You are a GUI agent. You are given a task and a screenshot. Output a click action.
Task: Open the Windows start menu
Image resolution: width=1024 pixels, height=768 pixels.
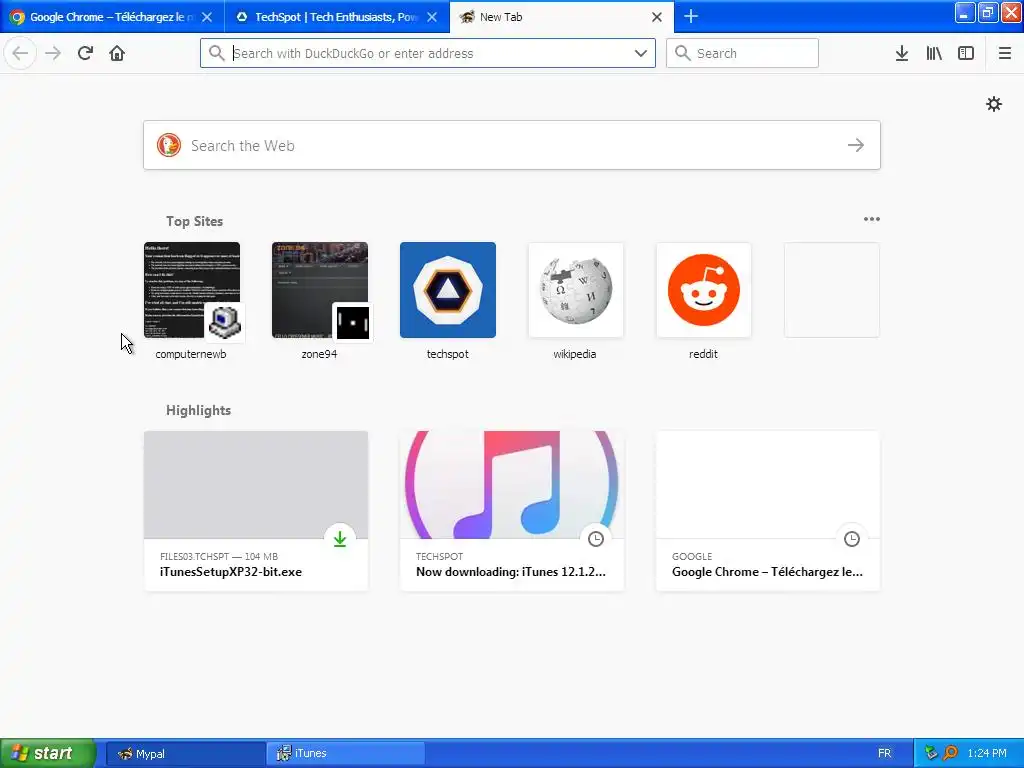47,753
